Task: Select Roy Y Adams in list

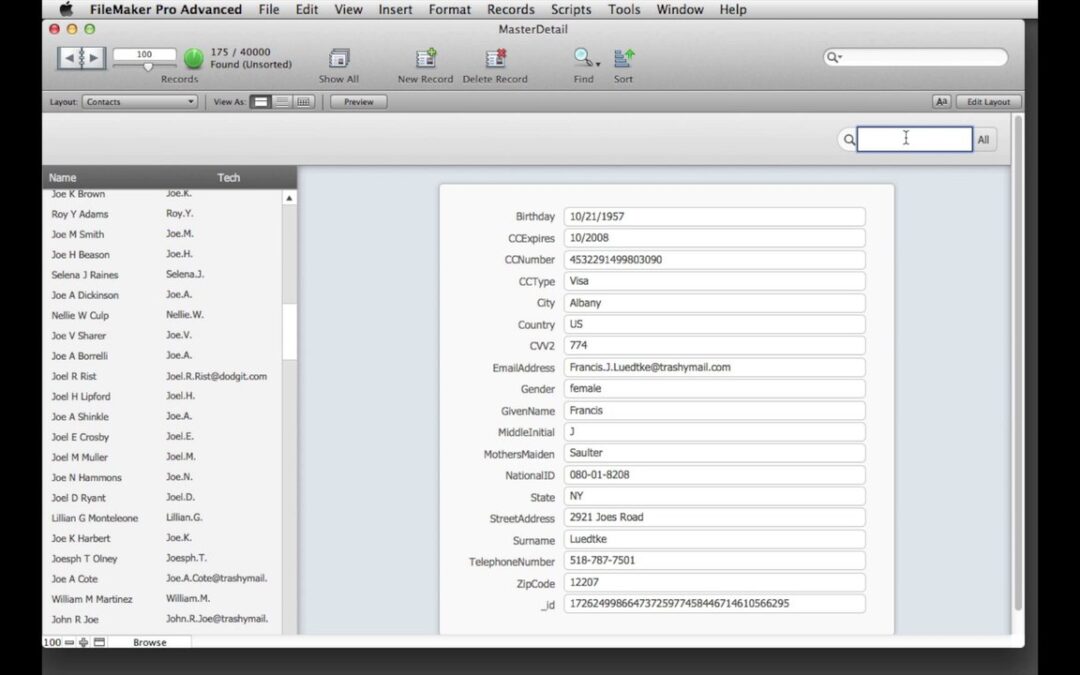Action: pos(80,214)
